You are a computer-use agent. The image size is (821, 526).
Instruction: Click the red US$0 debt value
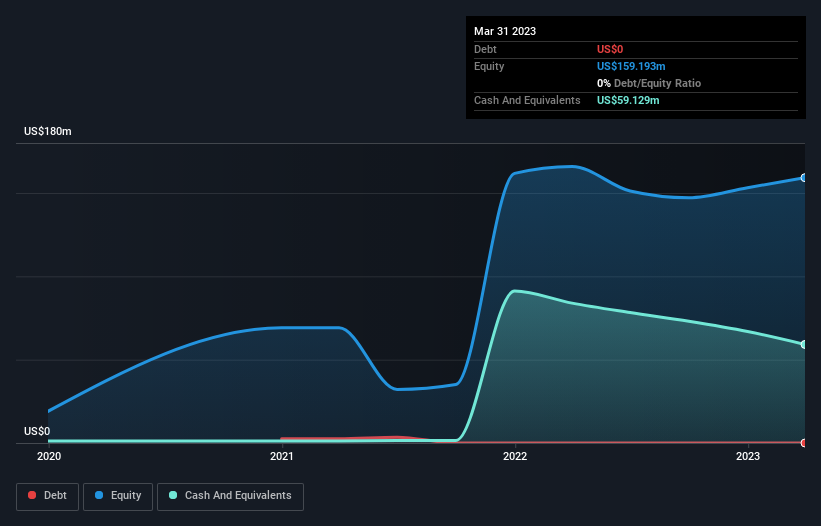point(610,49)
